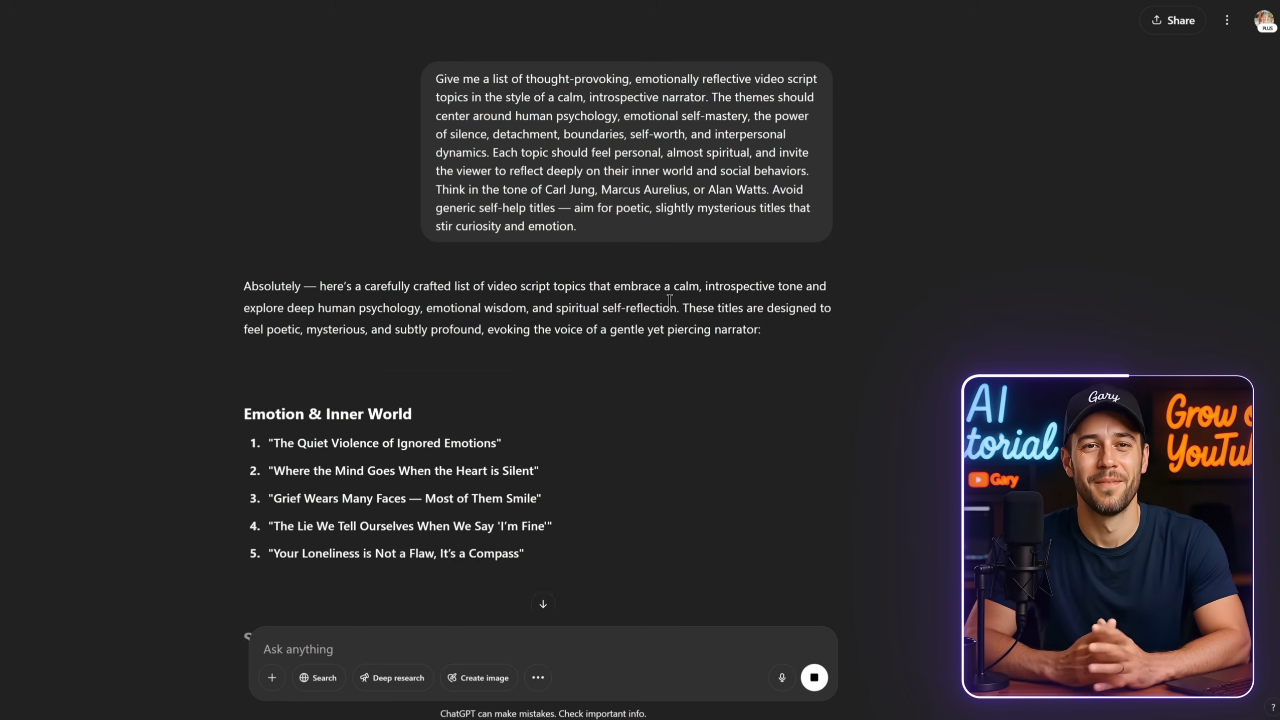Click the globe icon in Search chip

point(304,678)
